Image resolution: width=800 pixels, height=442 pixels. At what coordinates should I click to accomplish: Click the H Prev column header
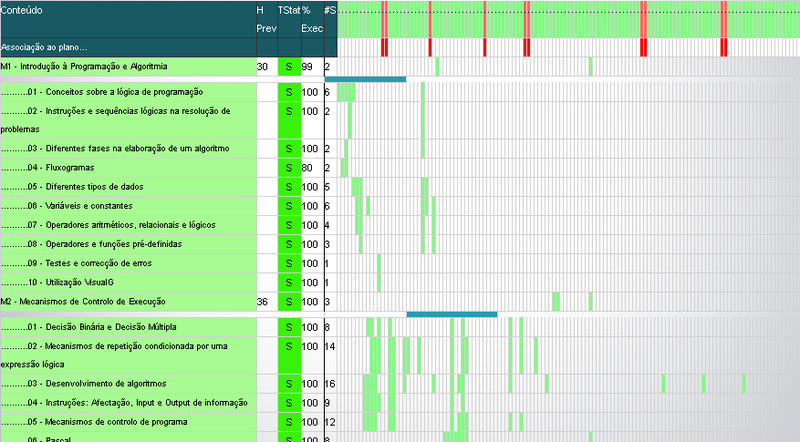click(x=264, y=19)
